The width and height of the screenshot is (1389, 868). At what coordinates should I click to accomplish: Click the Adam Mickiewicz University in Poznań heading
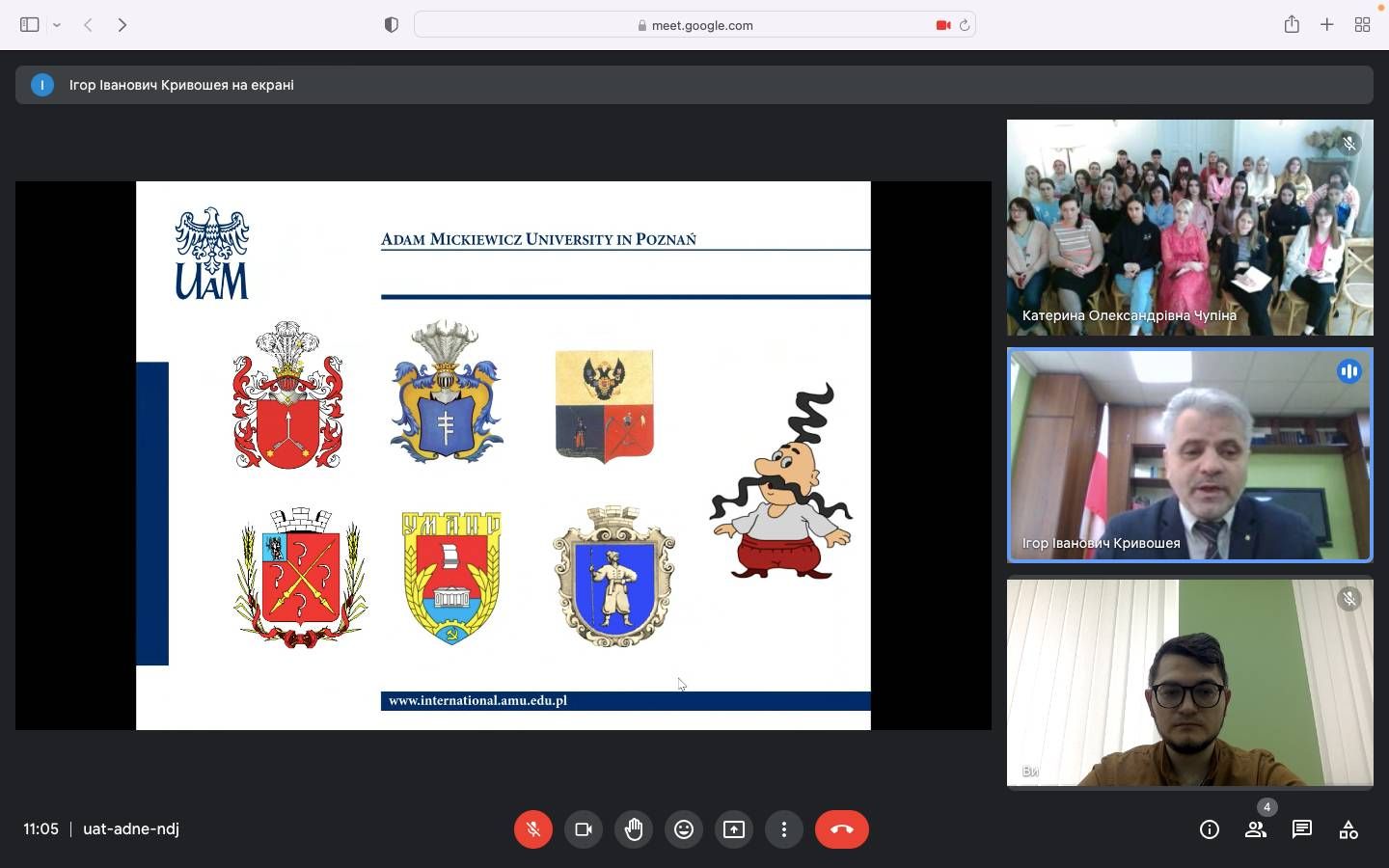pos(538,239)
